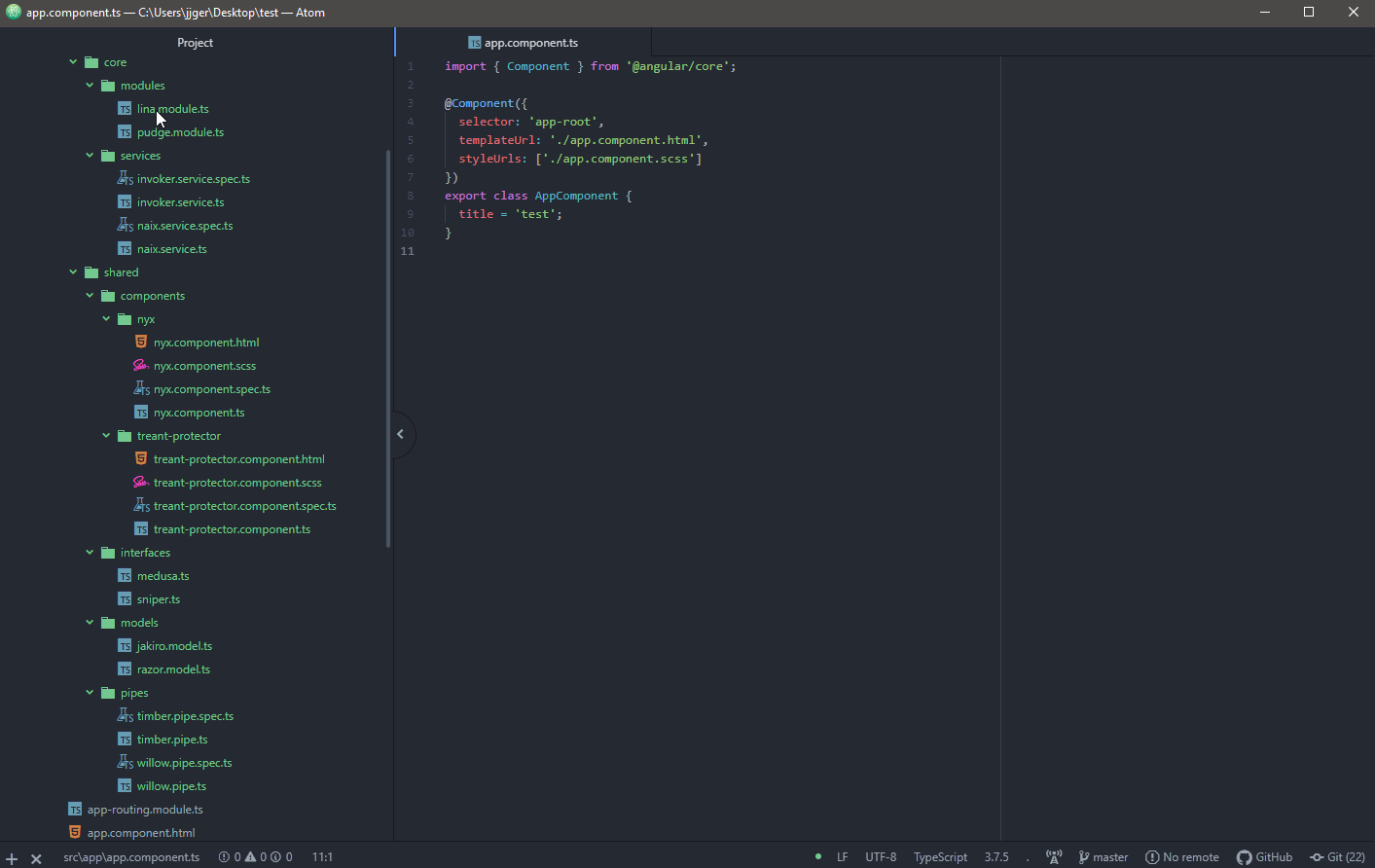Change the UTF-8 file encoding
Image resolution: width=1375 pixels, height=868 pixels.
[x=881, y=857]
